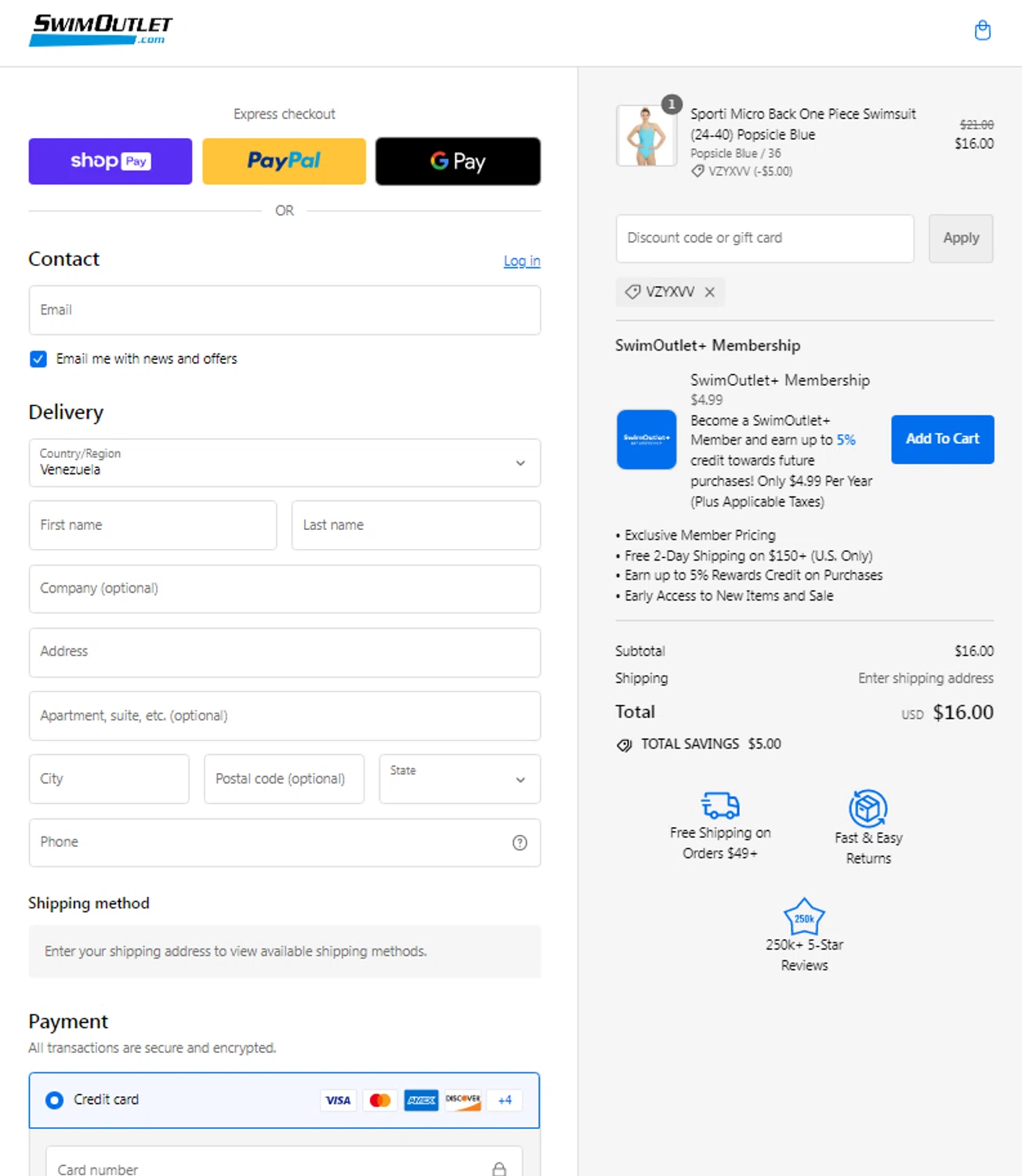
Task: Click the phone field help icon
Action: point(520,843)
